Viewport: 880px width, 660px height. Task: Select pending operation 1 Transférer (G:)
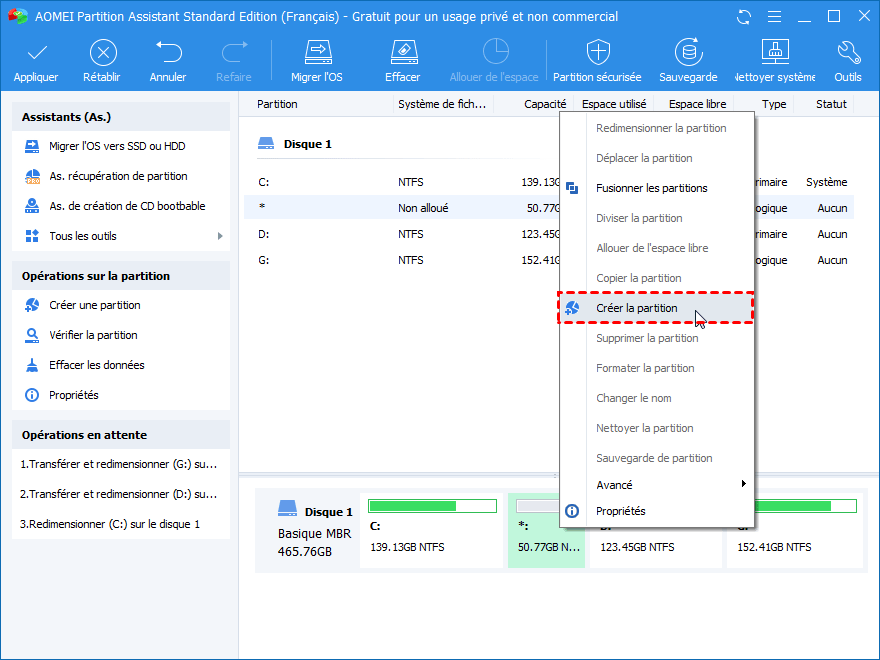coord(119,464)
